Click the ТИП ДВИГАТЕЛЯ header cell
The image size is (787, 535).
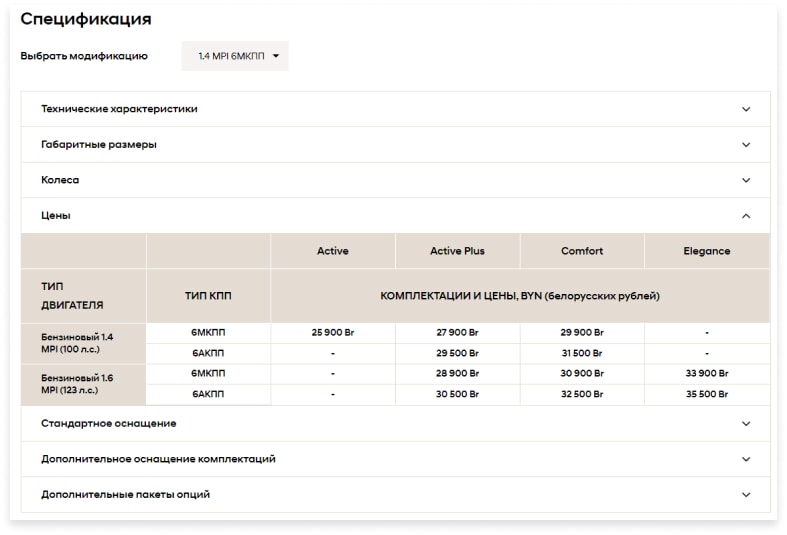coord(83,296)
